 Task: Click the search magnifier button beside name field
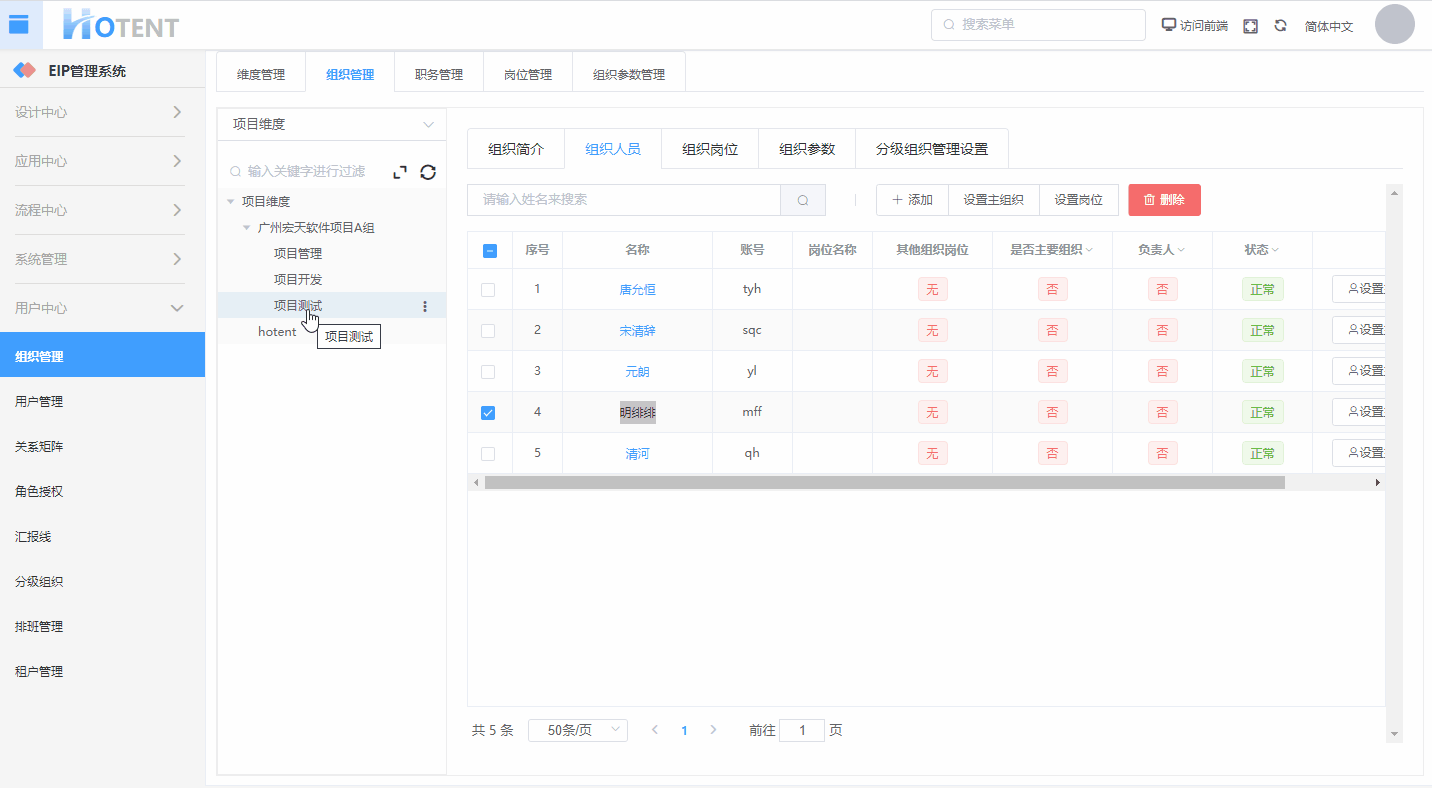click(x=802, y=200)
